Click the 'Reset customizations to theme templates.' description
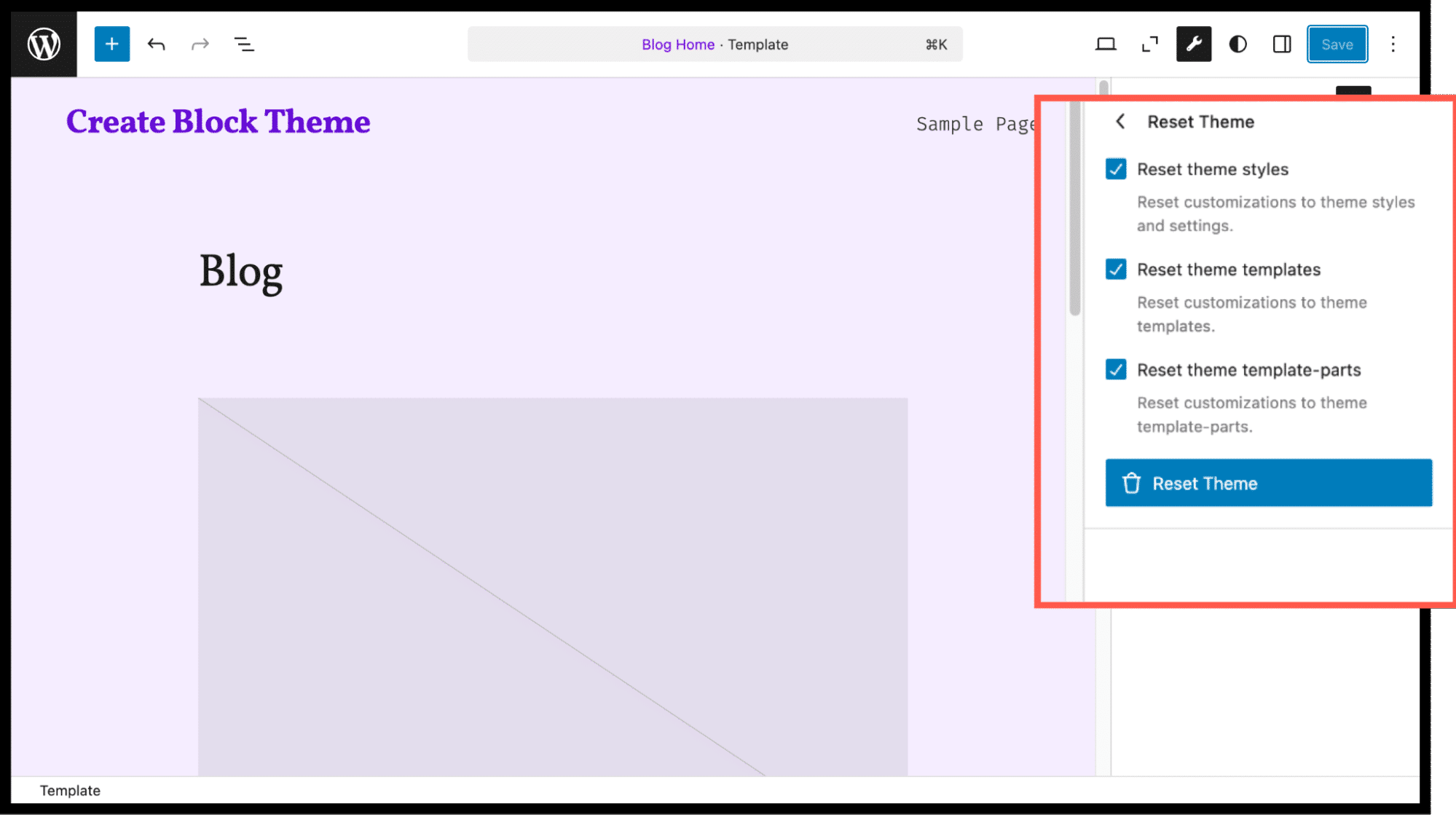This screenshot has width=1456, height=815. (1251, 314)
